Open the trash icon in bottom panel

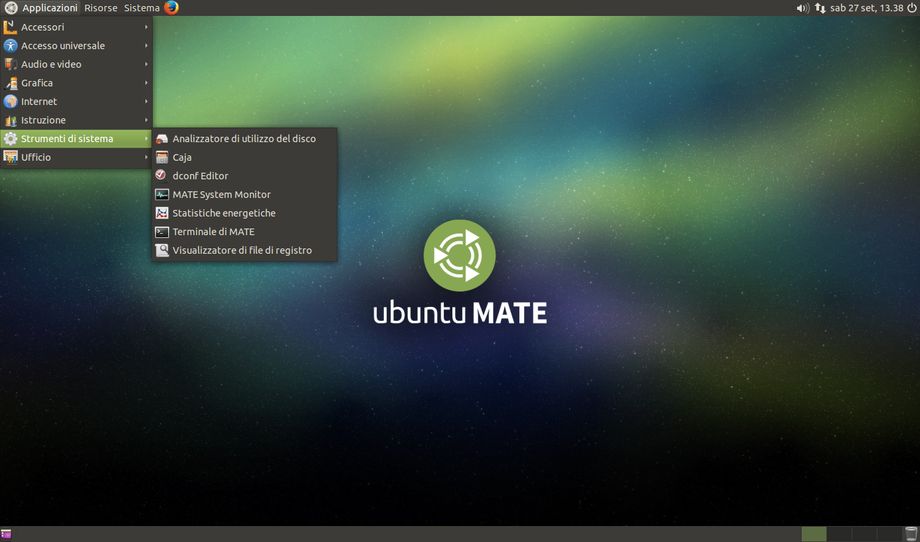910,534
